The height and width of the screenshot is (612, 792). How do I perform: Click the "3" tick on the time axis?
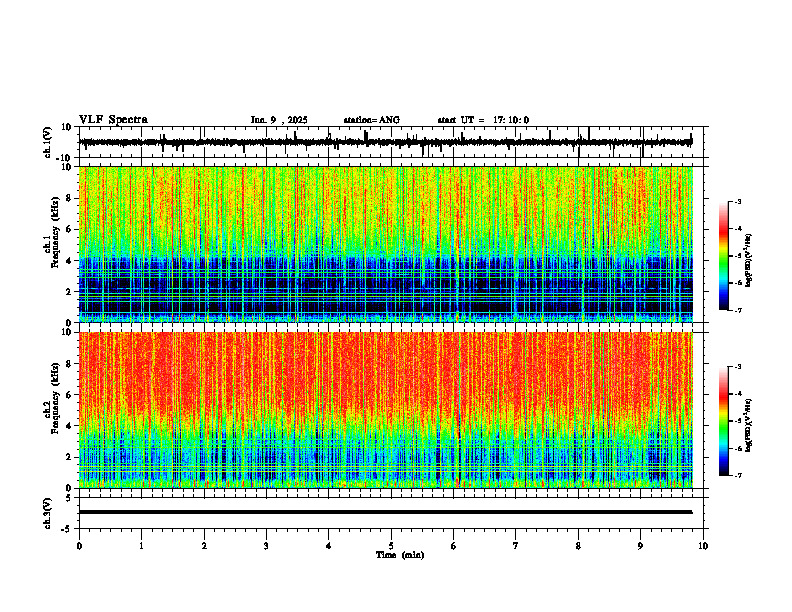pyautogui.click(x=266, y=546)
